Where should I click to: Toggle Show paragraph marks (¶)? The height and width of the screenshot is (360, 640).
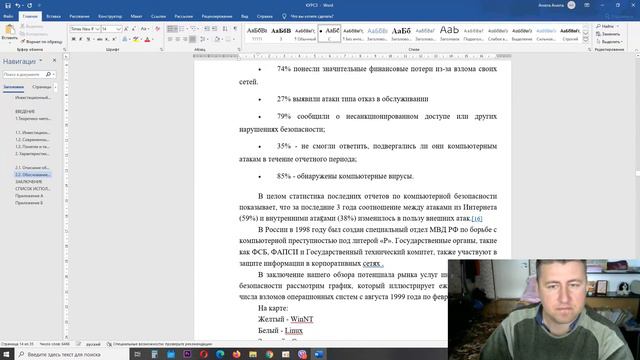pyautogui.click(x=235, y=29)
